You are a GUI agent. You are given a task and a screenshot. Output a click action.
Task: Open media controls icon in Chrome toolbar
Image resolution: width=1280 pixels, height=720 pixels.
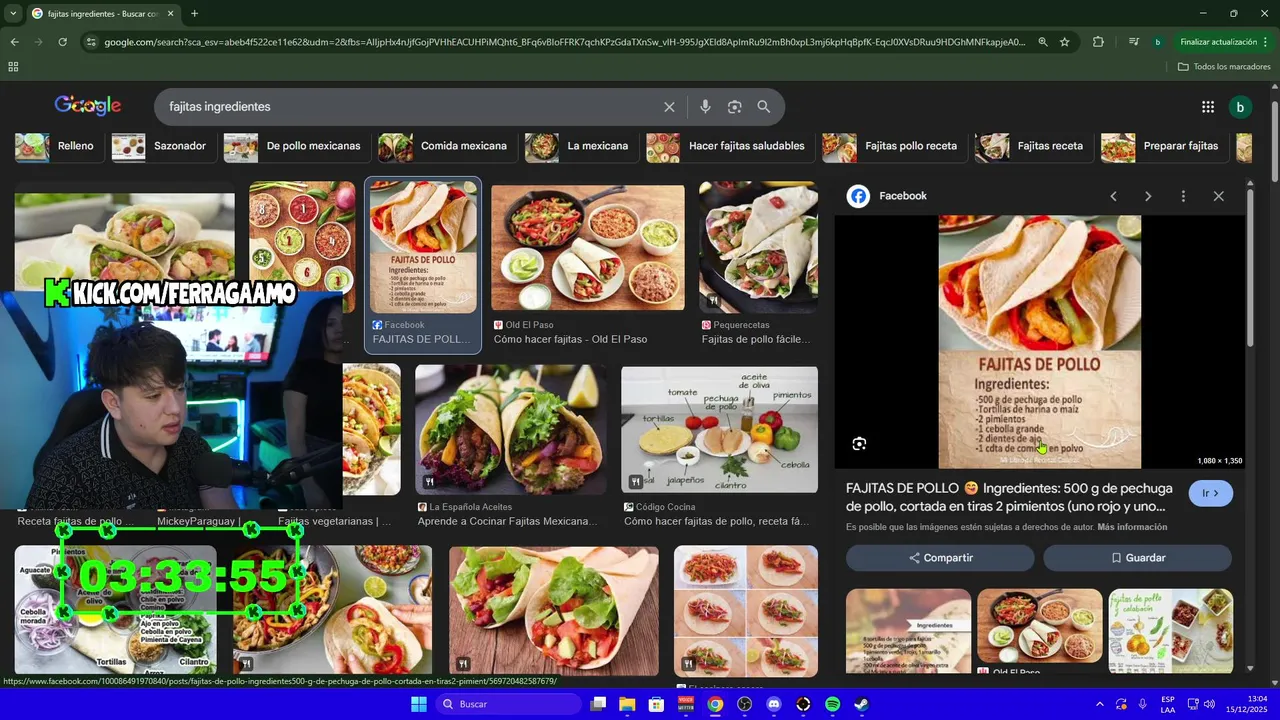(1133, 42)
